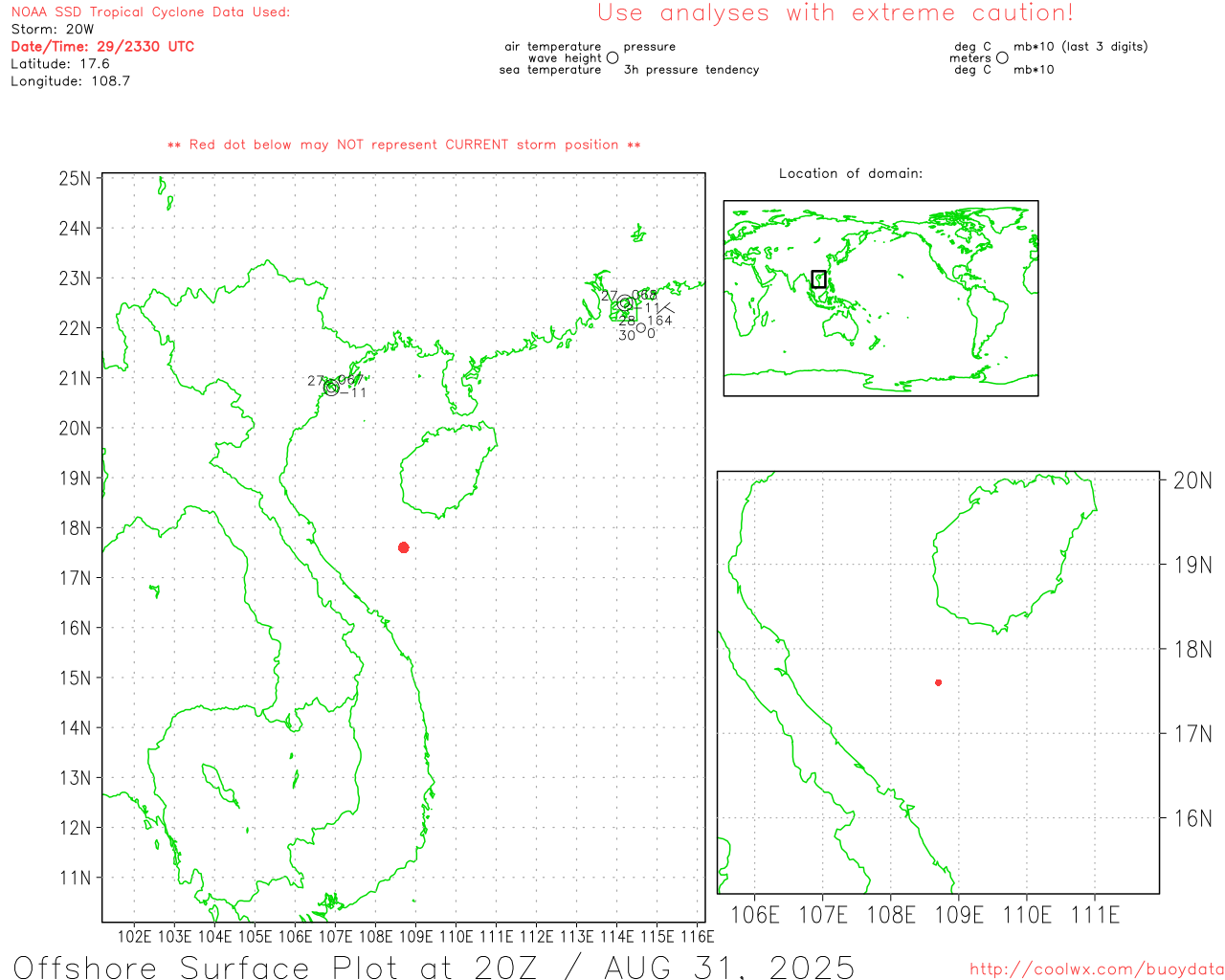1225x980 pixels.
Task: Click the '116E' longitude label on the main map
Action: coord(697,936)
